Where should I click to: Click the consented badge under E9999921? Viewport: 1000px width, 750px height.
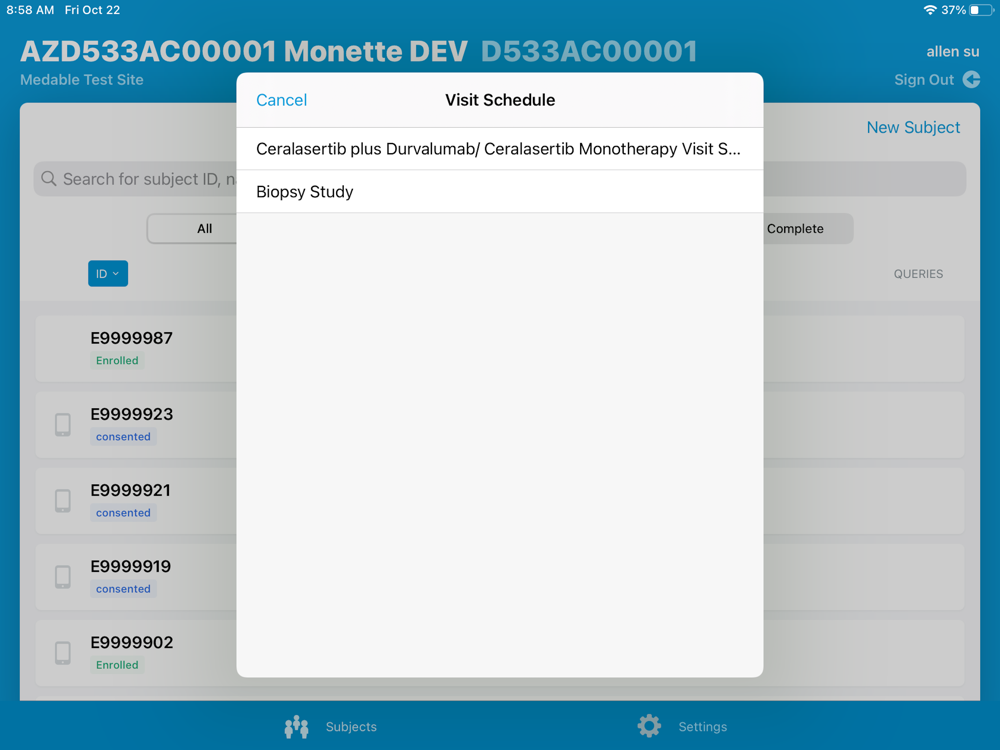tap(123, 513)
